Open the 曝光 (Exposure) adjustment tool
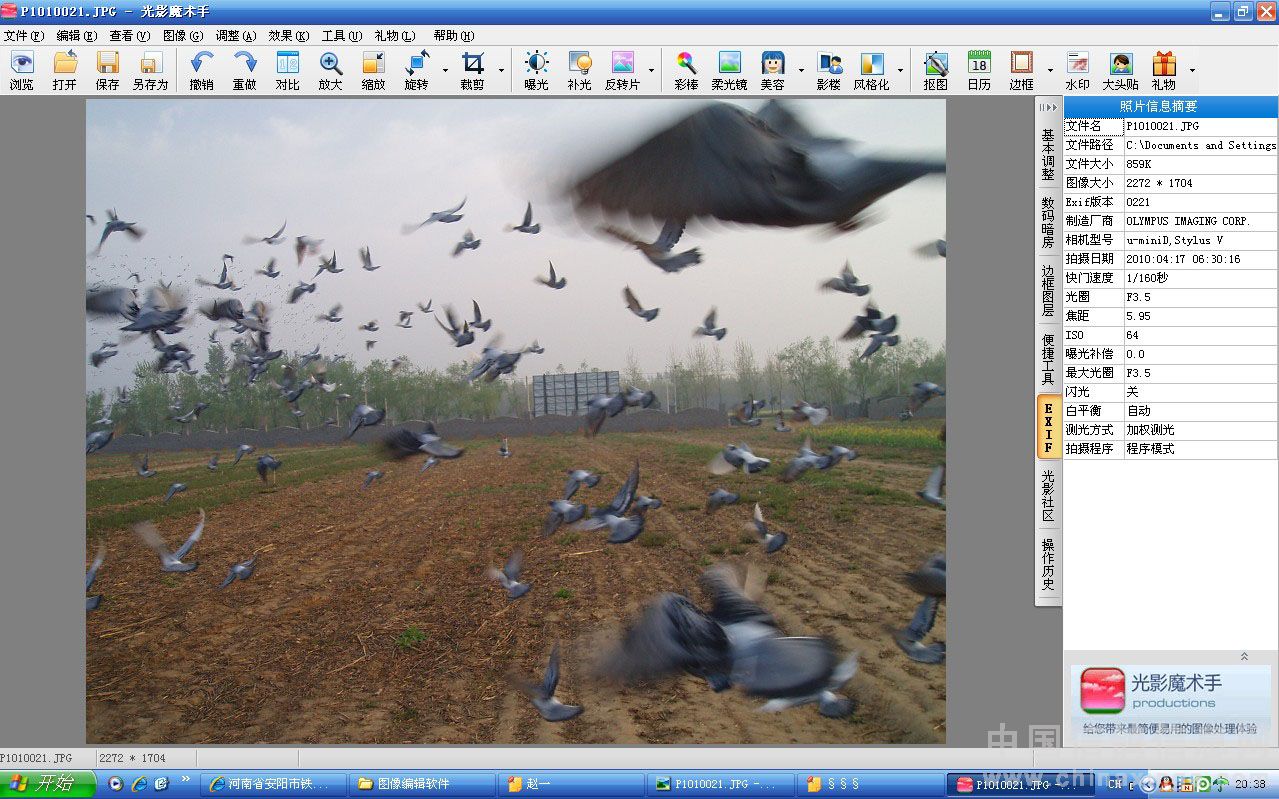The height and width of the screenshot is (799, 1279). [x=536, y=70]
